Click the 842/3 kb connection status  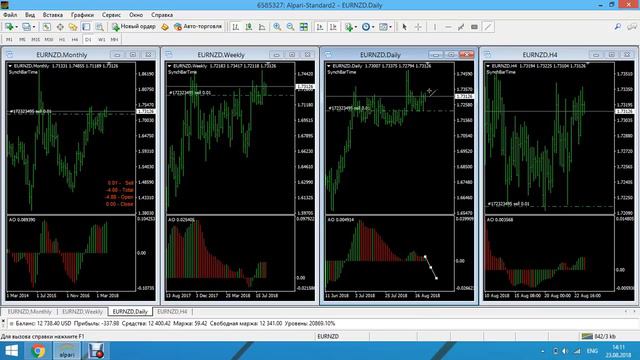[x=599, y=336]
